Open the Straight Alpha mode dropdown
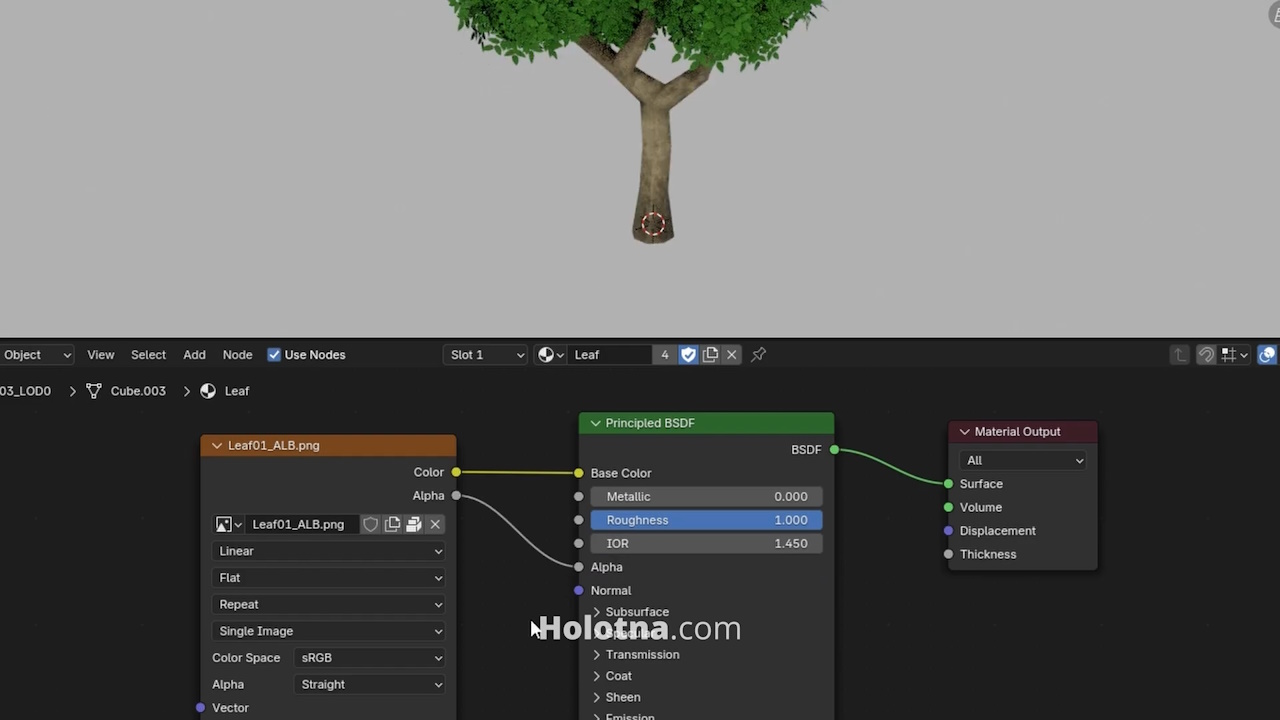 (371, 684)
